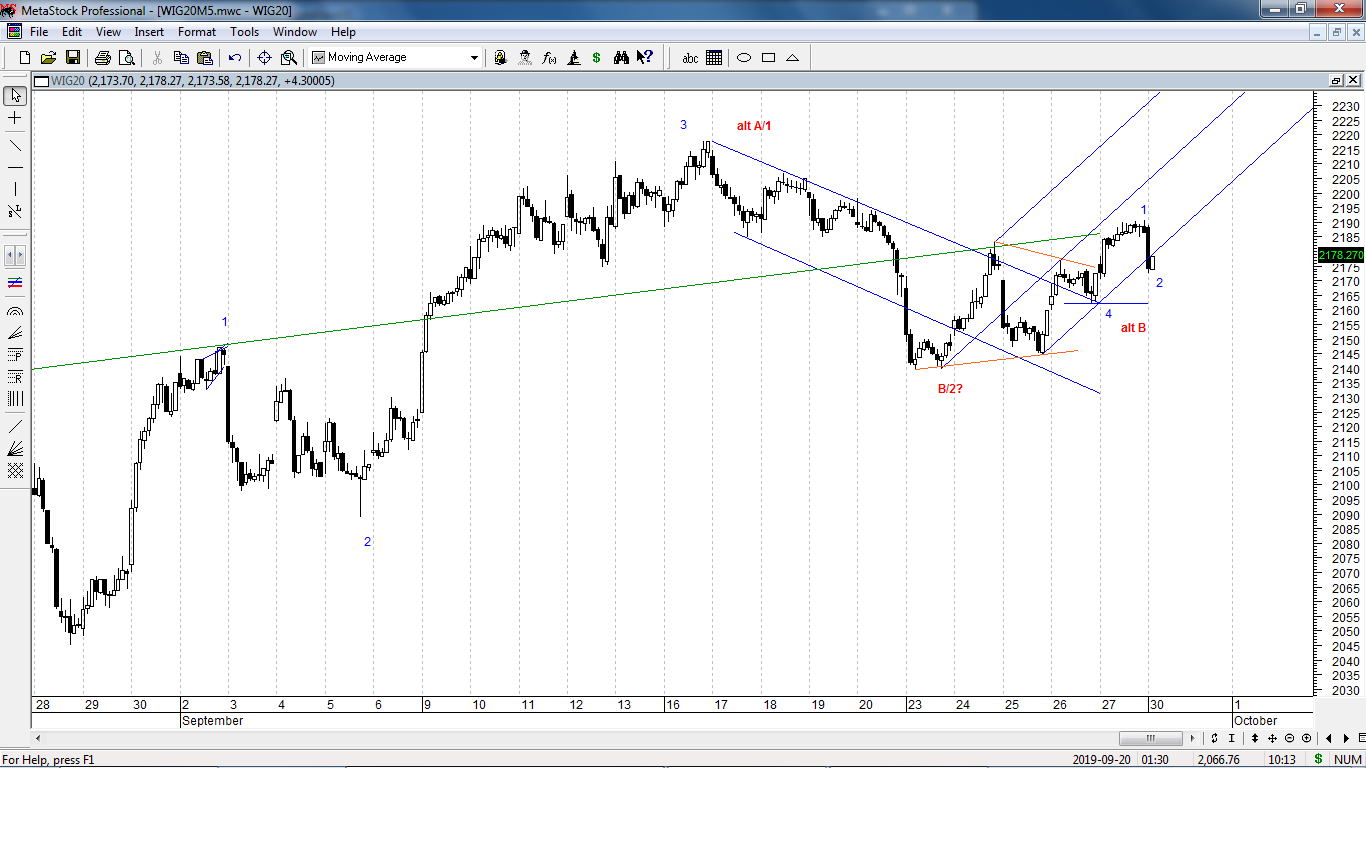Click the scrollbar left arrow
The image size is (1366, 842).
(39, 739)
